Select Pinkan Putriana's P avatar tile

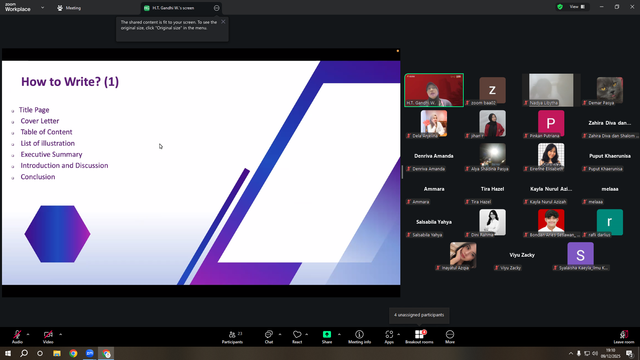pos(551,123)
